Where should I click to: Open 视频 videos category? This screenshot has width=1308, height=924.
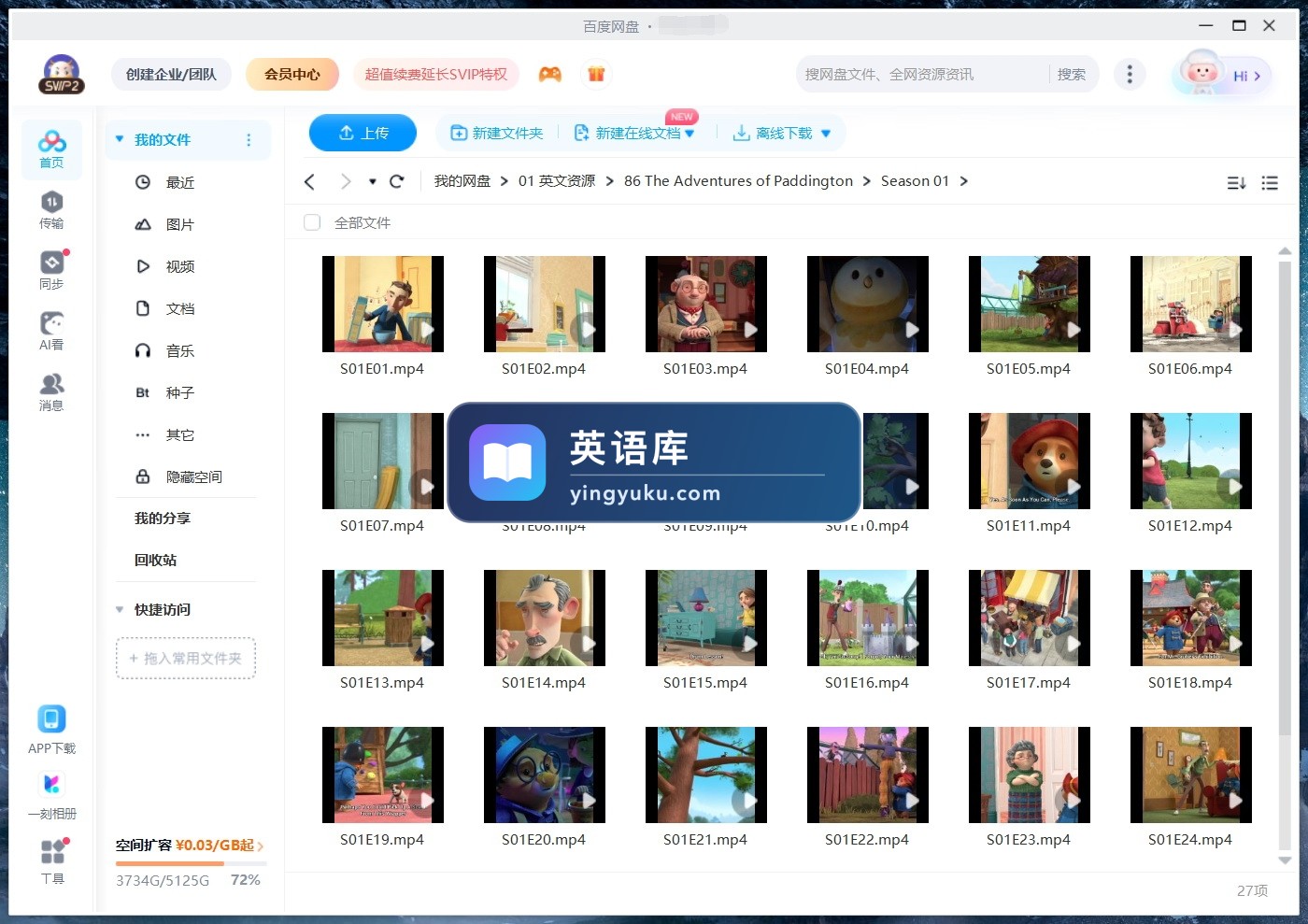180,266
